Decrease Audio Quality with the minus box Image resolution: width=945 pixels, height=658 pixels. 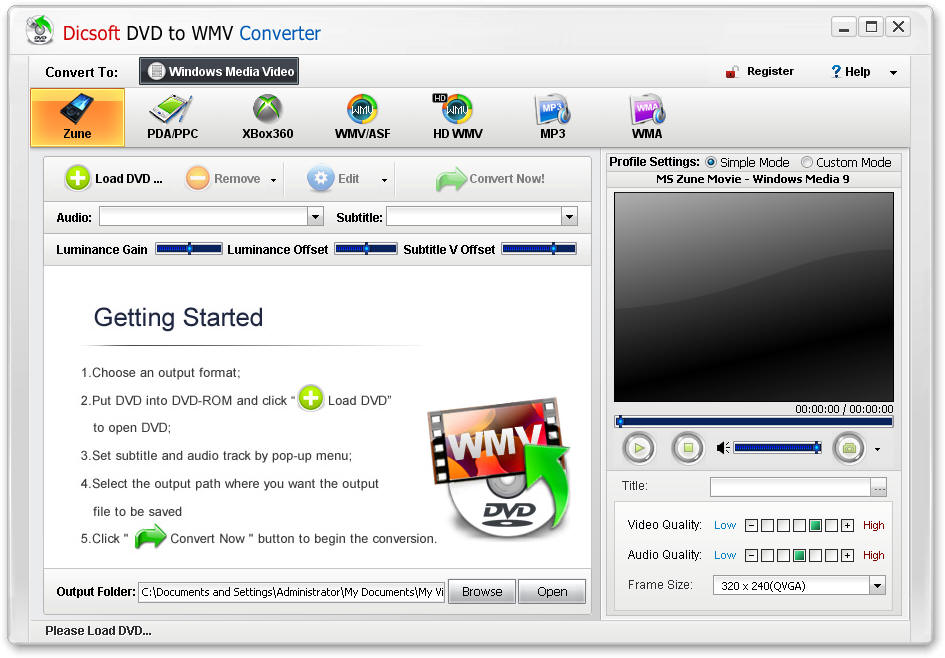pos(751,556)
